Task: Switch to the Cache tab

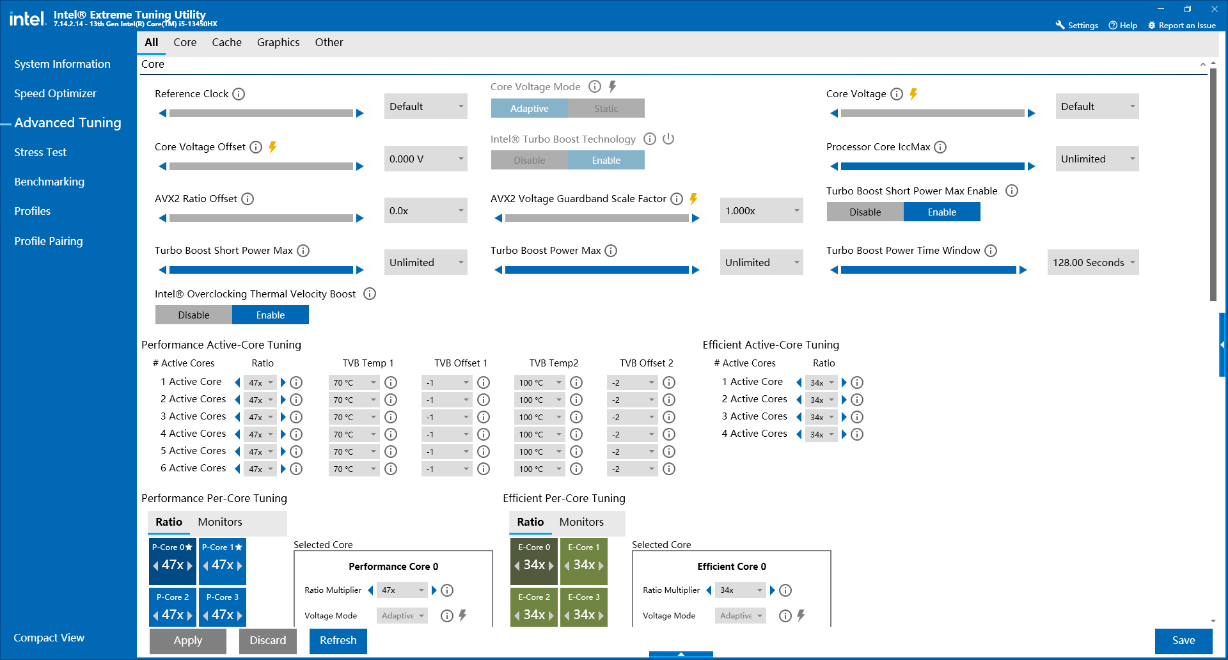Action: (226, 42)
